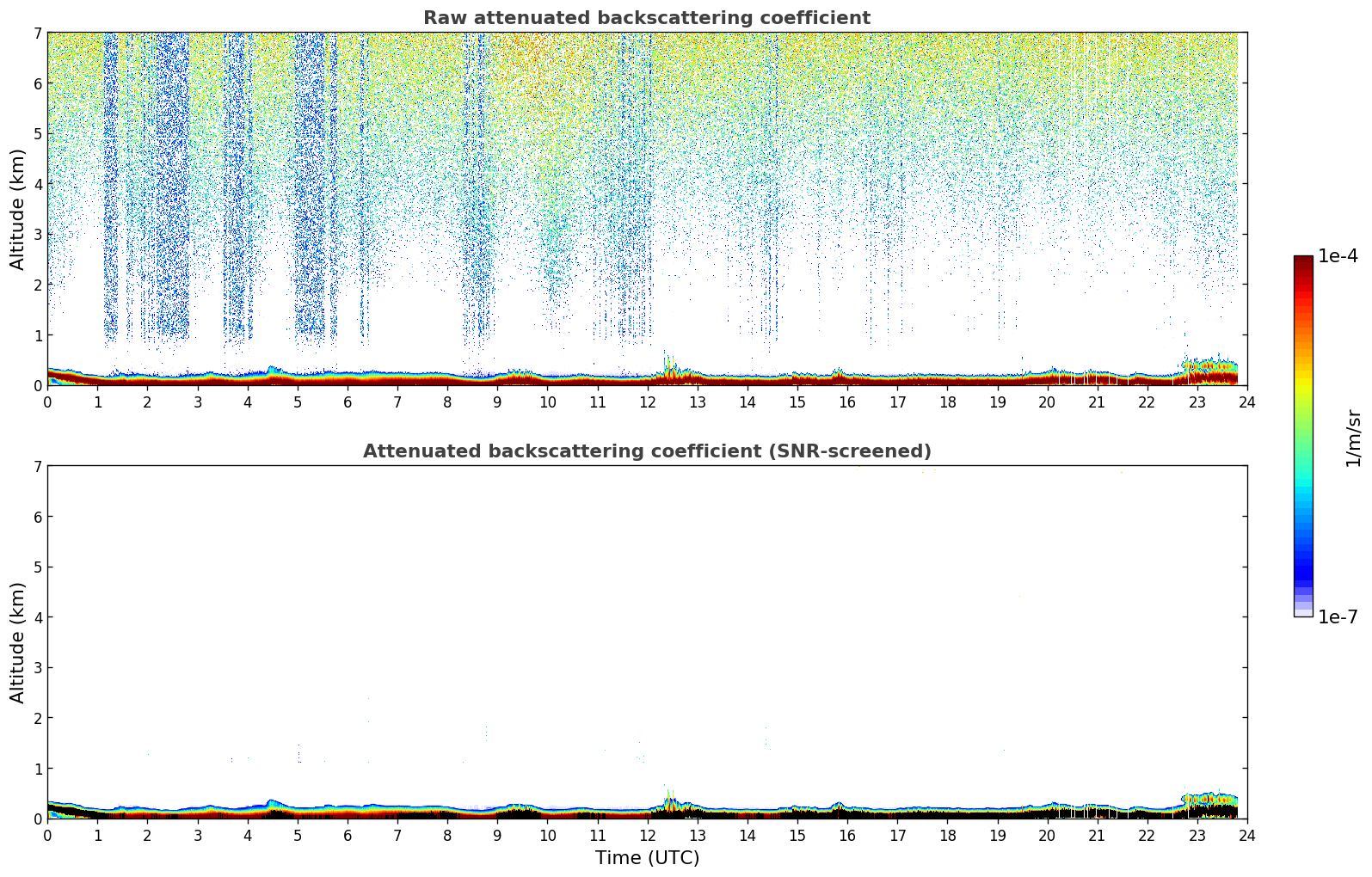Click the colorbar '1e-7' minimum label
Viewport: 1372px width, 877px height.
[x=1338, y=617]
